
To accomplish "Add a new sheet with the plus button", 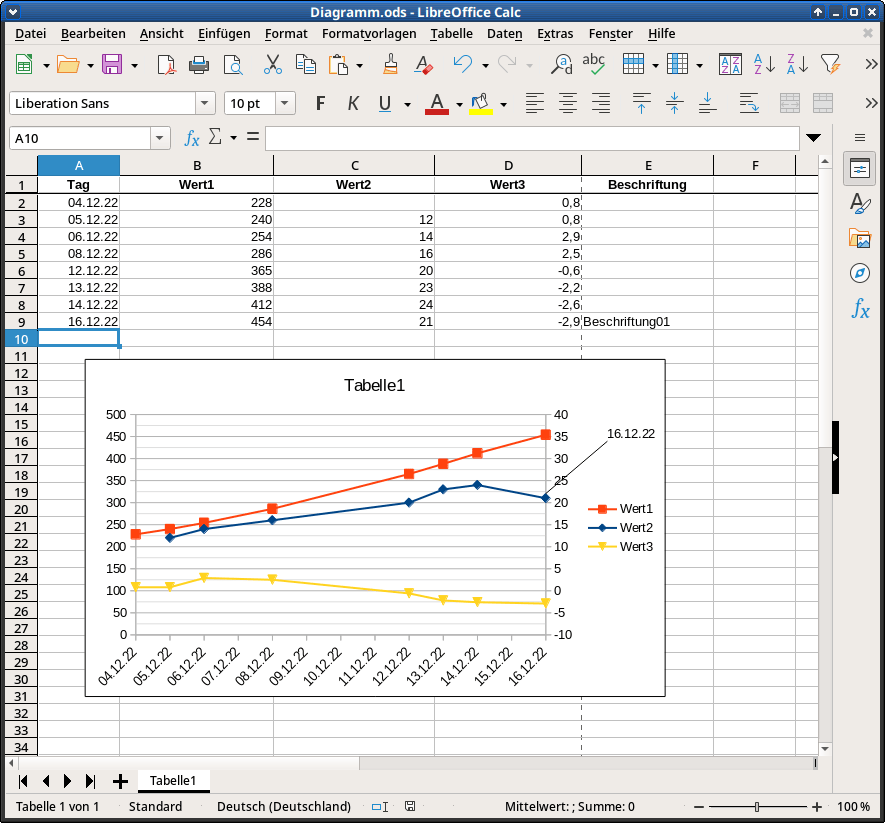I will (120, 781).
